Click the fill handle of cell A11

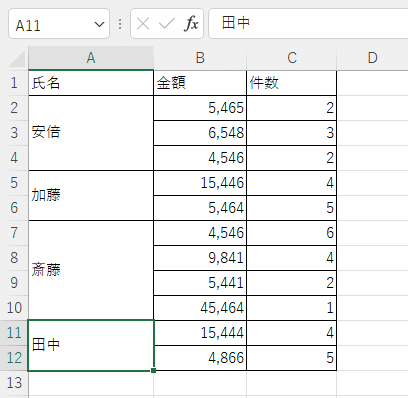tap(153, 370)
